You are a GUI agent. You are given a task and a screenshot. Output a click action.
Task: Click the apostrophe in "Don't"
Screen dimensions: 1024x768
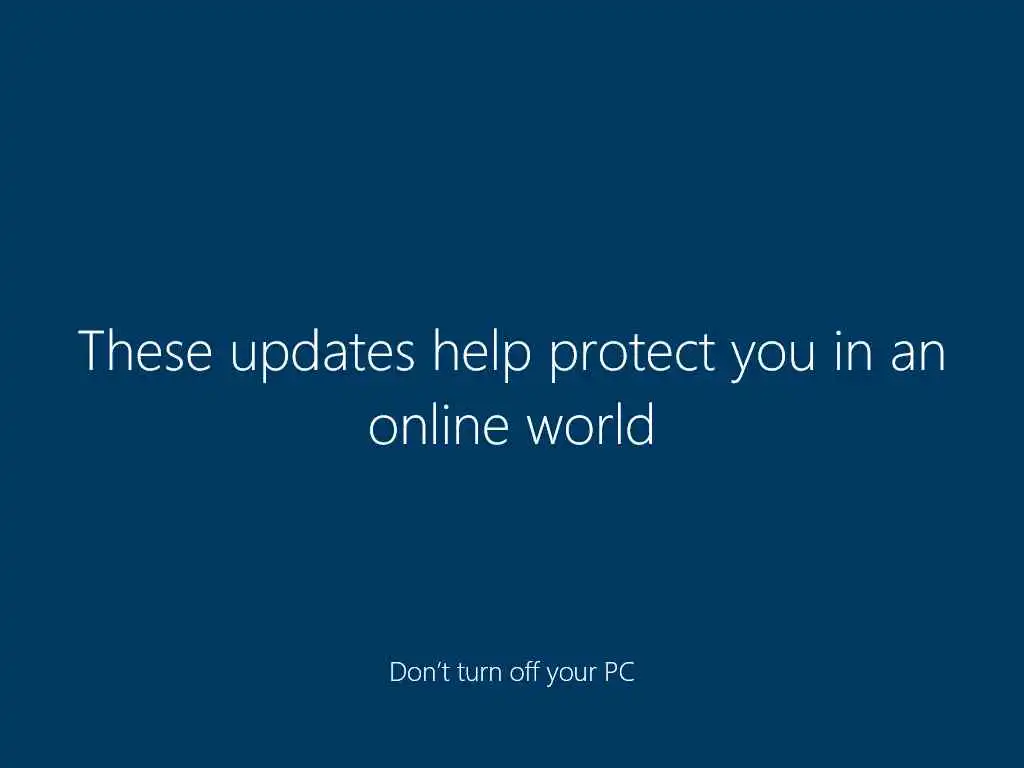[x=437, y=665]
